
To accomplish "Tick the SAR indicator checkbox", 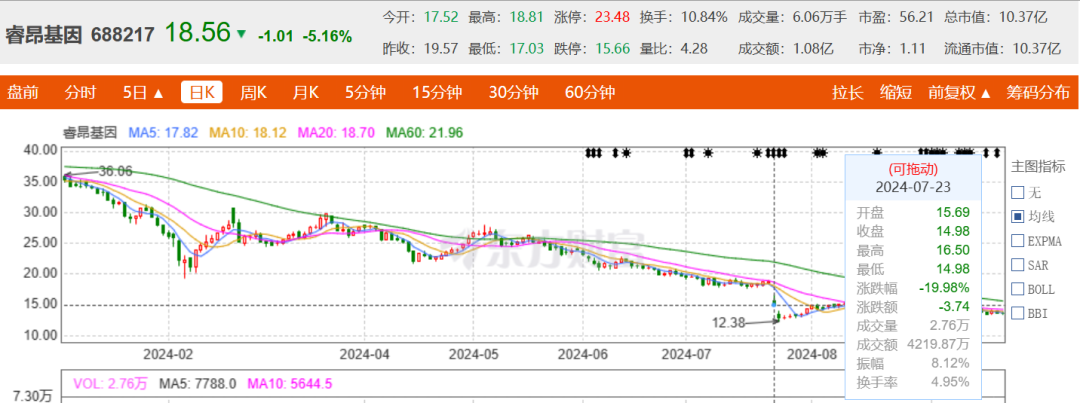I will (x=1018, y=265).
